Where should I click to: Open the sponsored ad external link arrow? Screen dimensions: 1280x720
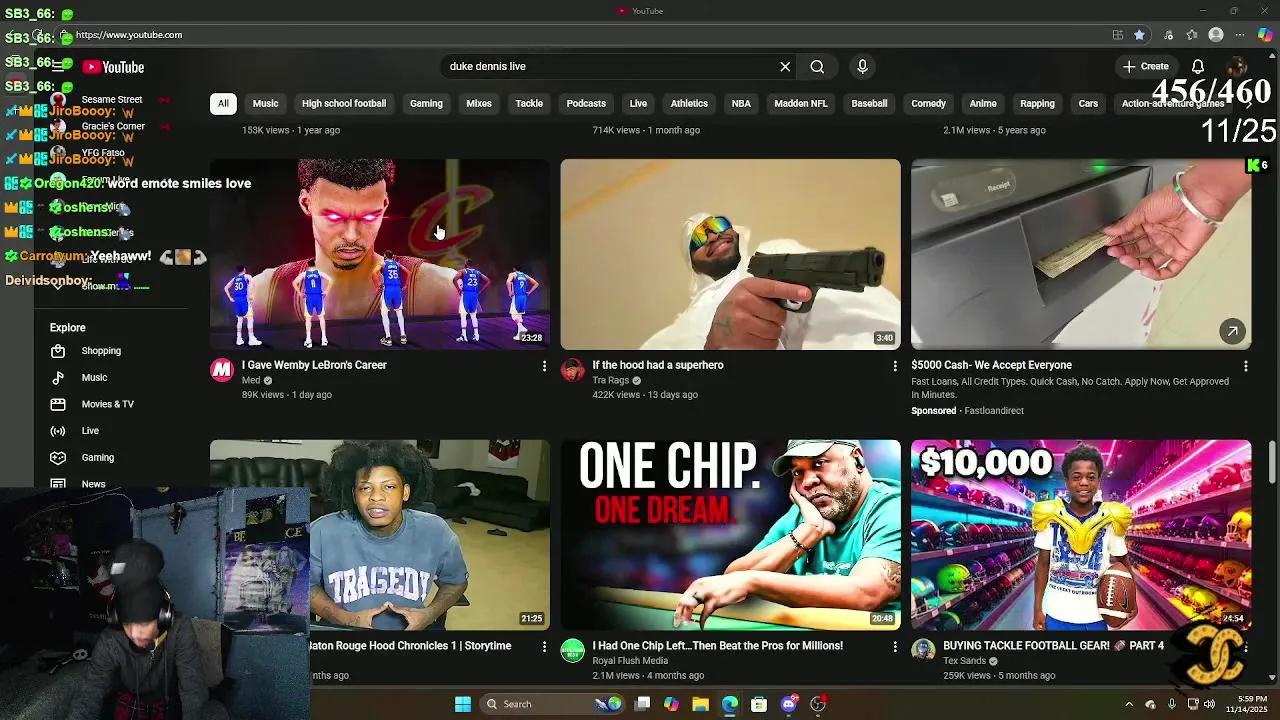coord(1232,331)
